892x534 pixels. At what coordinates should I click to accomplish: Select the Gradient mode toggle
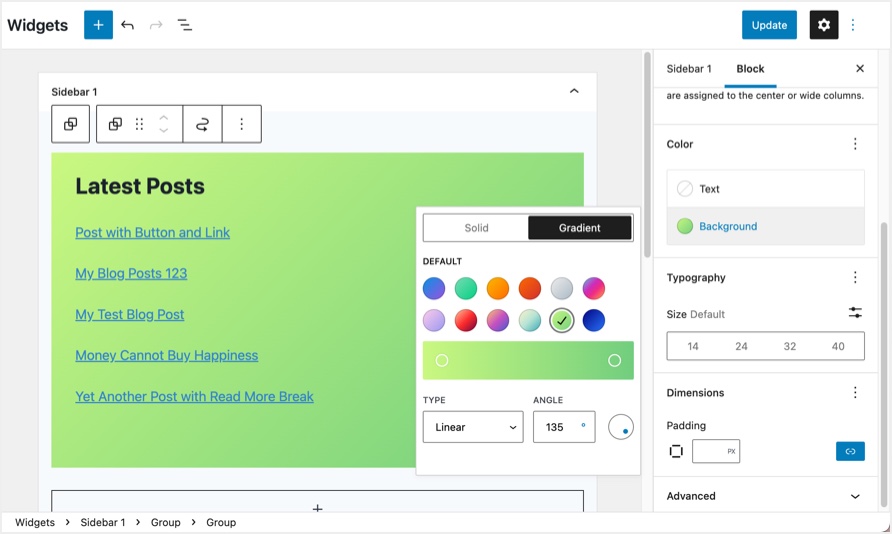[580, 228]
